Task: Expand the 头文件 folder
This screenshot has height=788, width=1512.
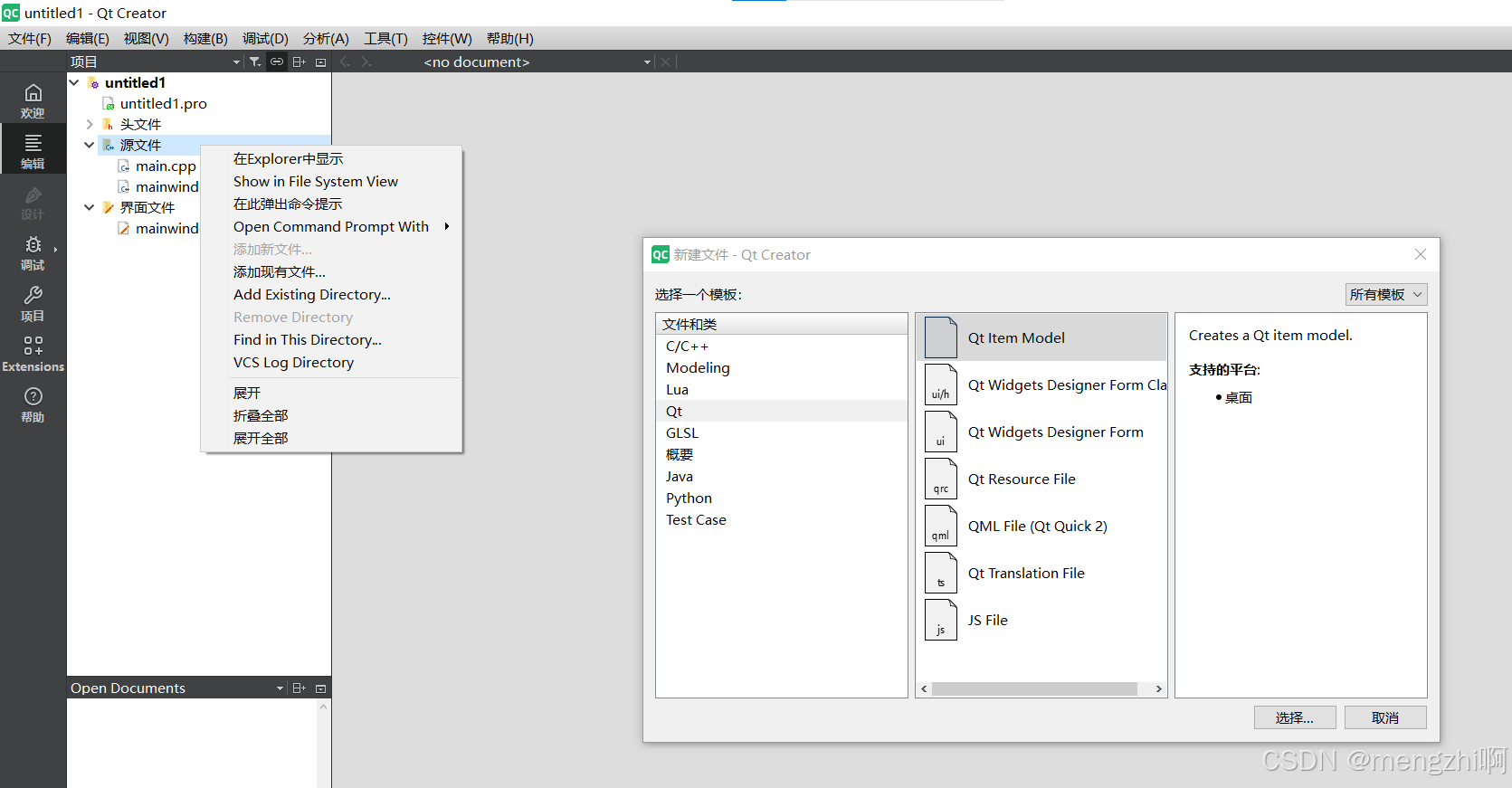Action: [x=90, y=124]
